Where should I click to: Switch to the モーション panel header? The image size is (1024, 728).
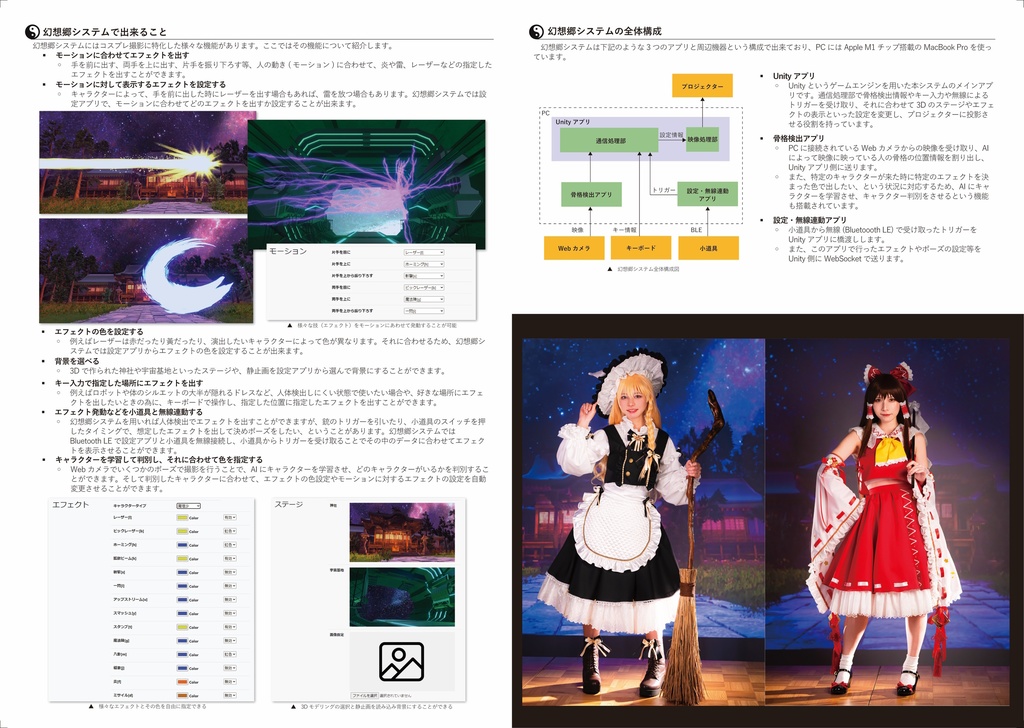pos(288,251)
